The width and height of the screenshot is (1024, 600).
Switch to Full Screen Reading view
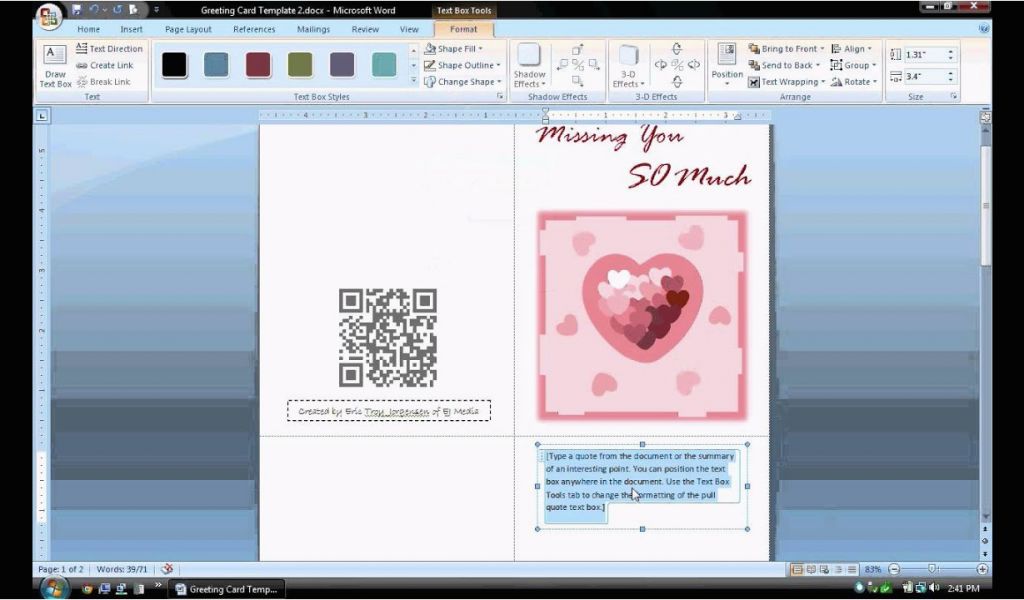811,569
